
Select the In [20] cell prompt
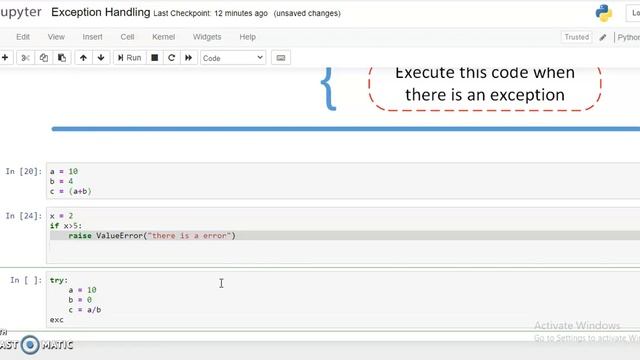pos(24,171)
